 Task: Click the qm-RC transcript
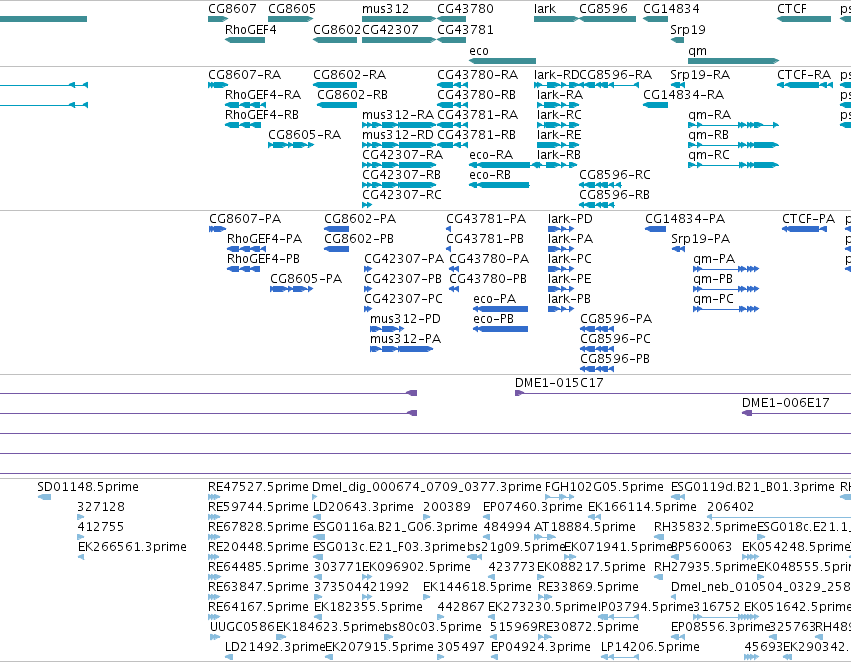coord(733,165)
